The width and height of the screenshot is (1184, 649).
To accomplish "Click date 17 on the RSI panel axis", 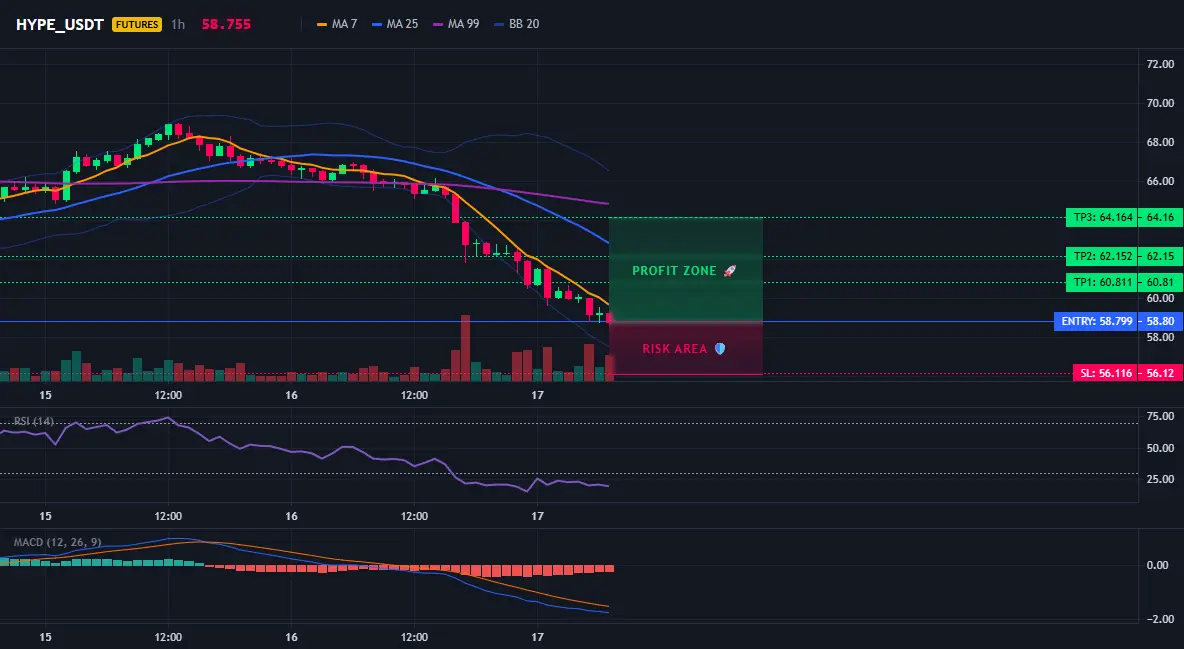I will 538,516.
